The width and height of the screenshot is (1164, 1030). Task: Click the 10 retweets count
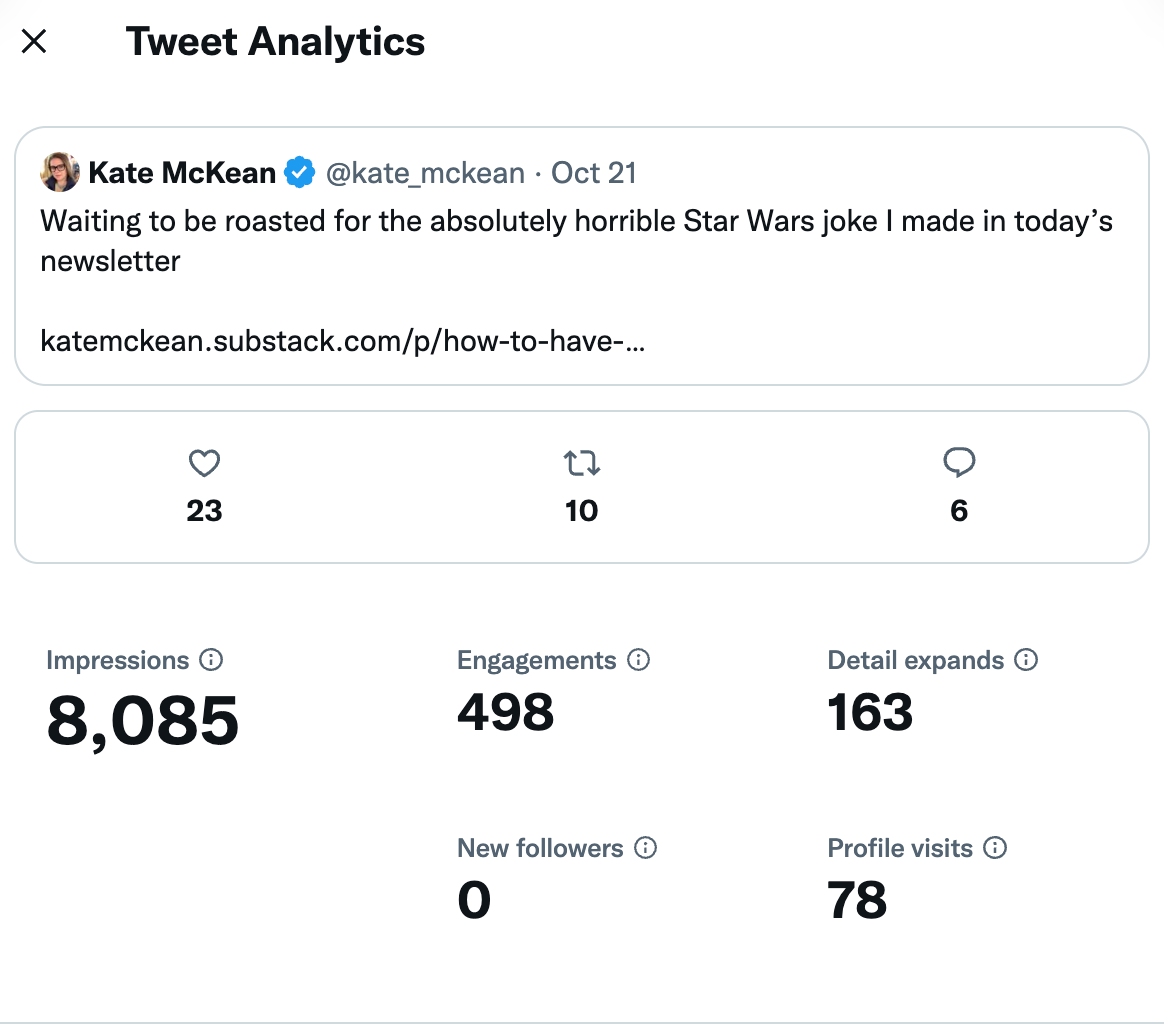click(x=581, y=511)
